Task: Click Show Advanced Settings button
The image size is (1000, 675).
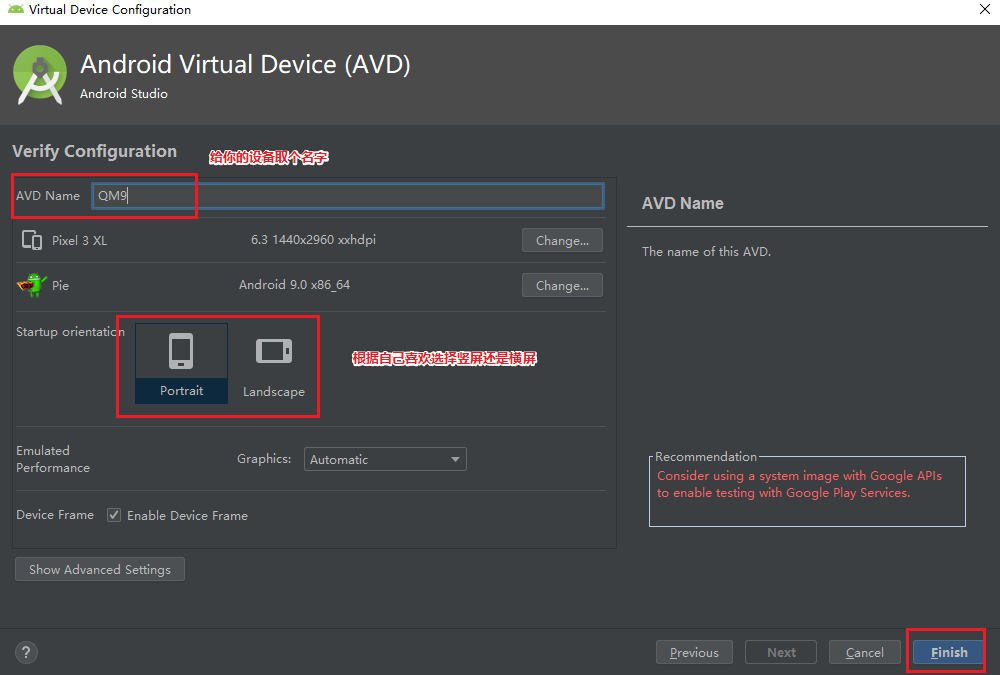Action: [99, 569]
